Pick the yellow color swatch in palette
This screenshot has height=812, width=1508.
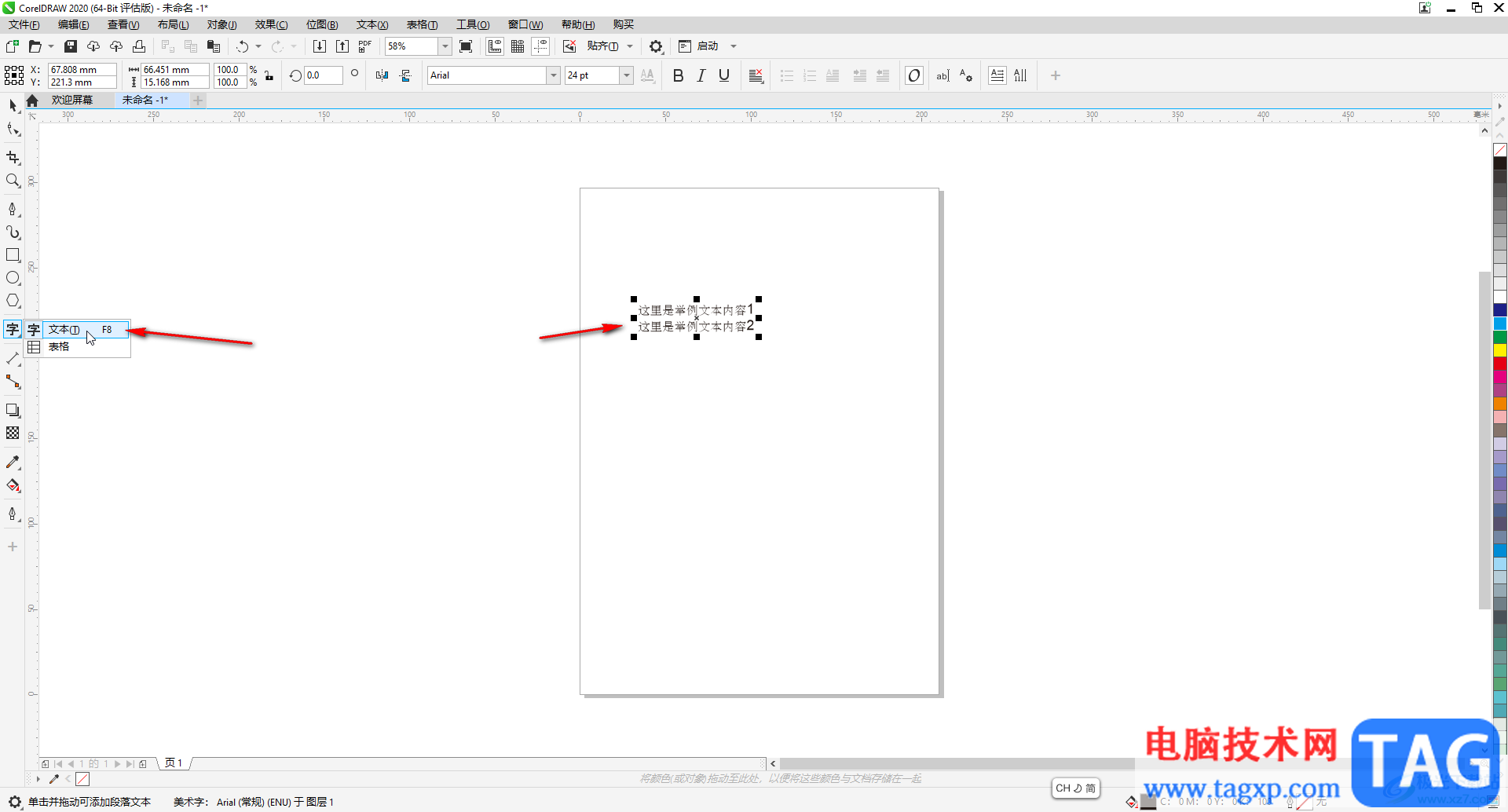[x=1500, y=350]
